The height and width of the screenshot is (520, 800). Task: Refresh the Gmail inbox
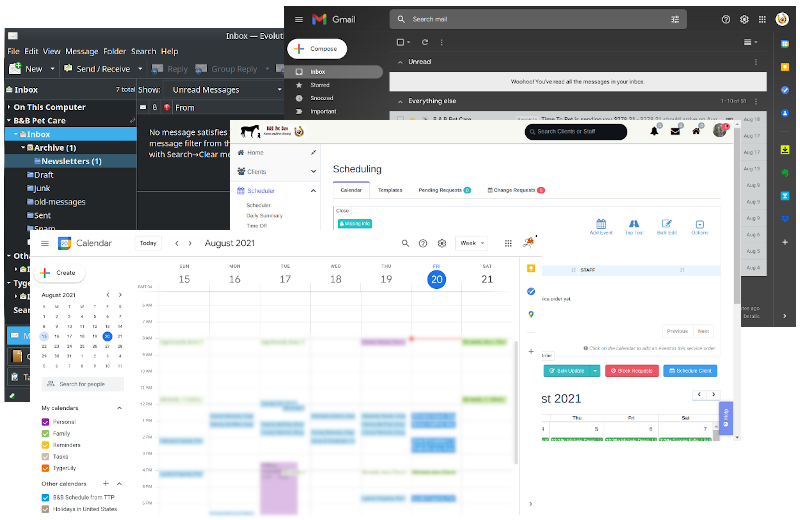point(424,42)
